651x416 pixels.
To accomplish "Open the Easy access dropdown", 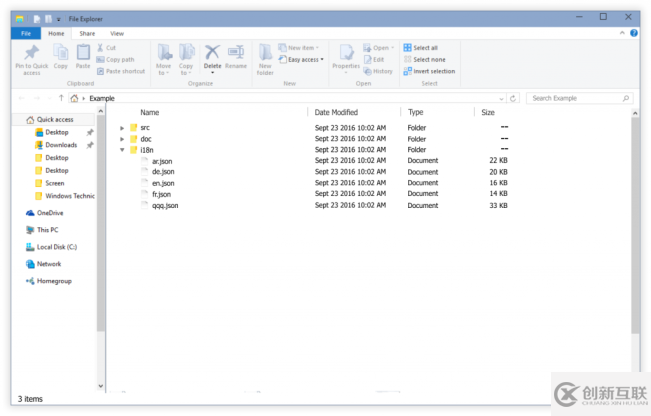I will (x=301, y=59).
